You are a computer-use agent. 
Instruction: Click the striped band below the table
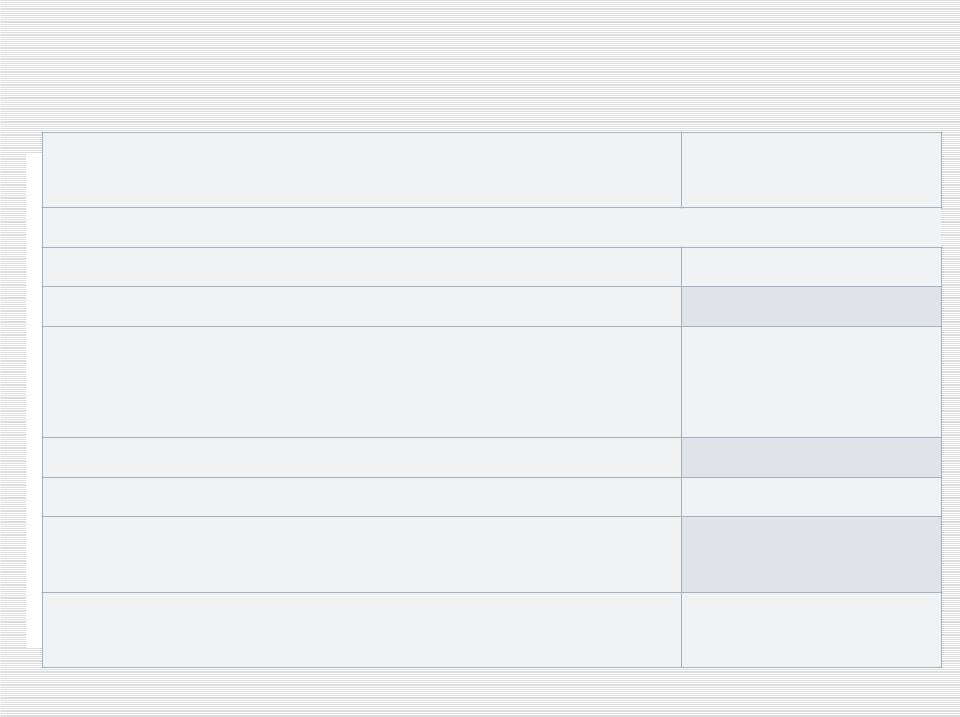[480, 693]
